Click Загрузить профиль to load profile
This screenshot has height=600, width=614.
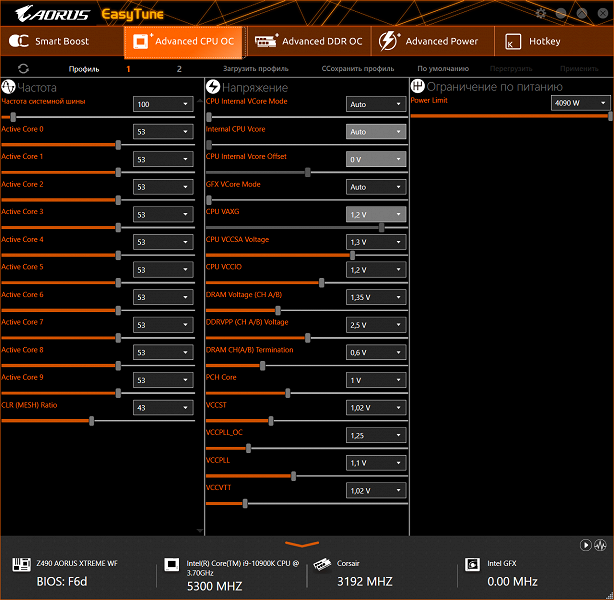(256, 69)
